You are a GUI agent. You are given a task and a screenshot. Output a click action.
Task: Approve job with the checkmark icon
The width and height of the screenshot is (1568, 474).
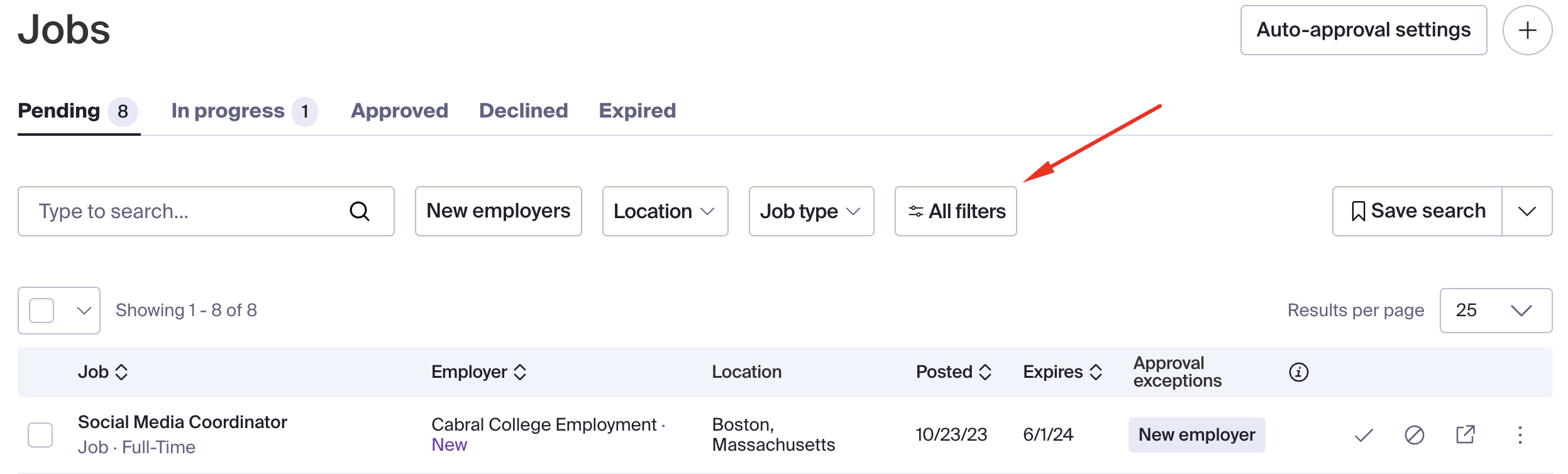[x=1364, y=435]
